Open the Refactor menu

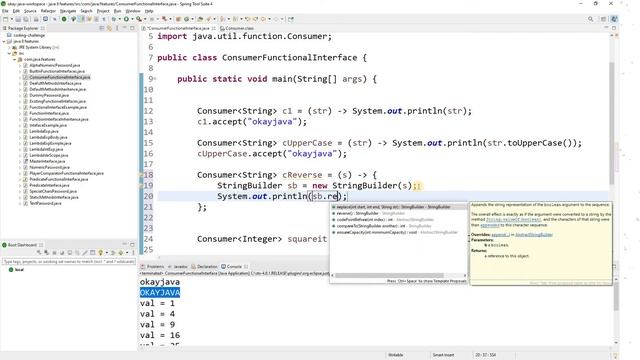[x=48, y=11]
